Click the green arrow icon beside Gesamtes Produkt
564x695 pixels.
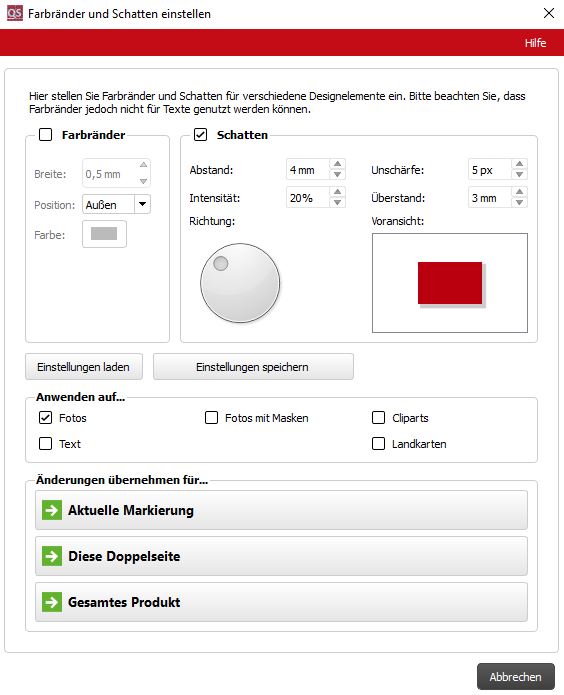(x=52, y=602)
